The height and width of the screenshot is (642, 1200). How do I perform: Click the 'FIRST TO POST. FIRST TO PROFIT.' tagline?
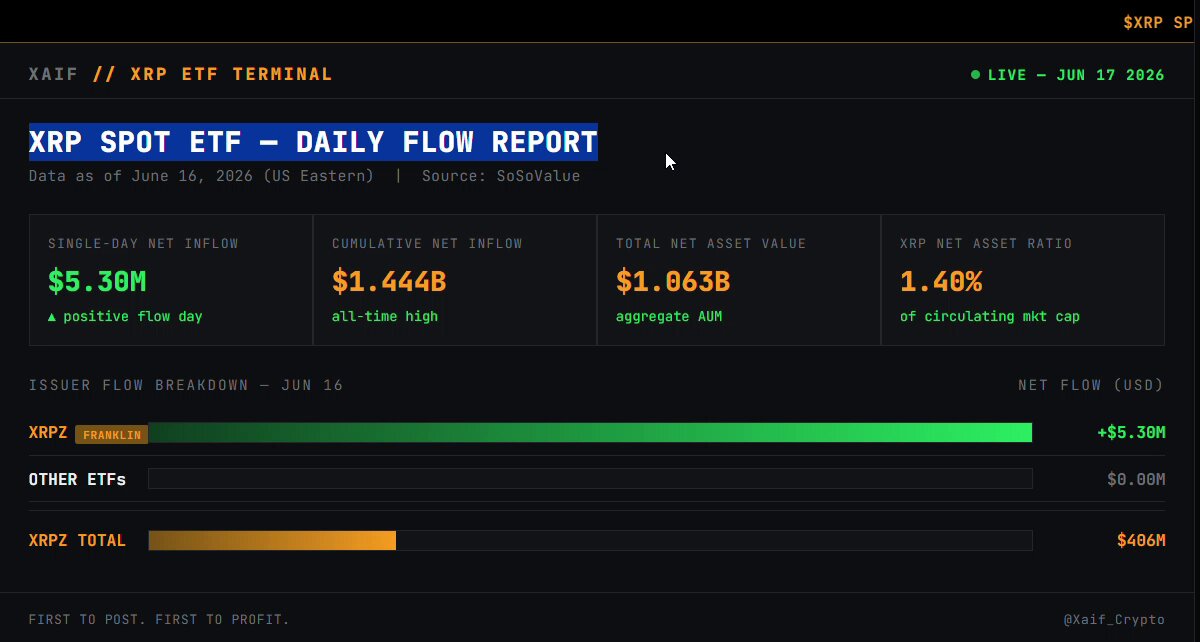(x=159, y=620)
